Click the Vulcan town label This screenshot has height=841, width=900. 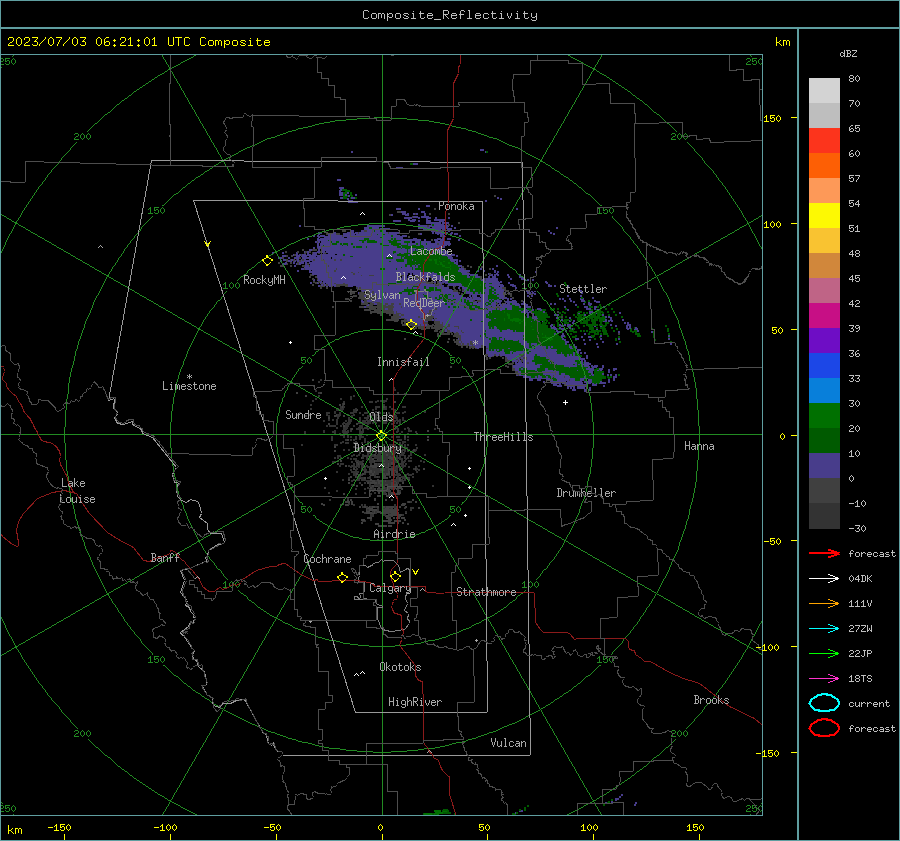click(508, 743)
